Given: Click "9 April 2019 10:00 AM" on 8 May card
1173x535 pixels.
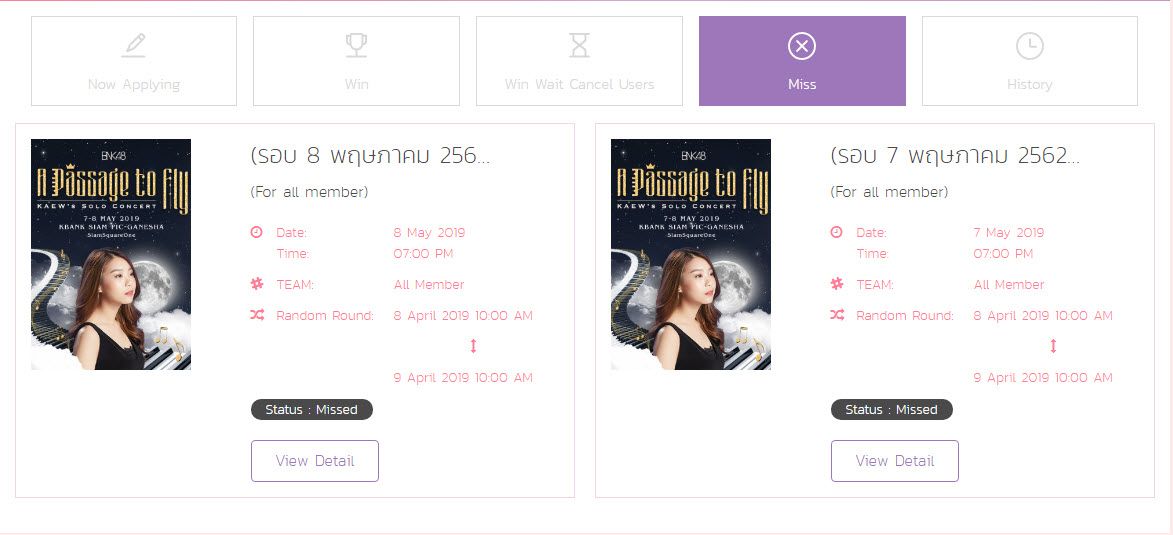Looking at the screenshot, I should coord(463,378).
